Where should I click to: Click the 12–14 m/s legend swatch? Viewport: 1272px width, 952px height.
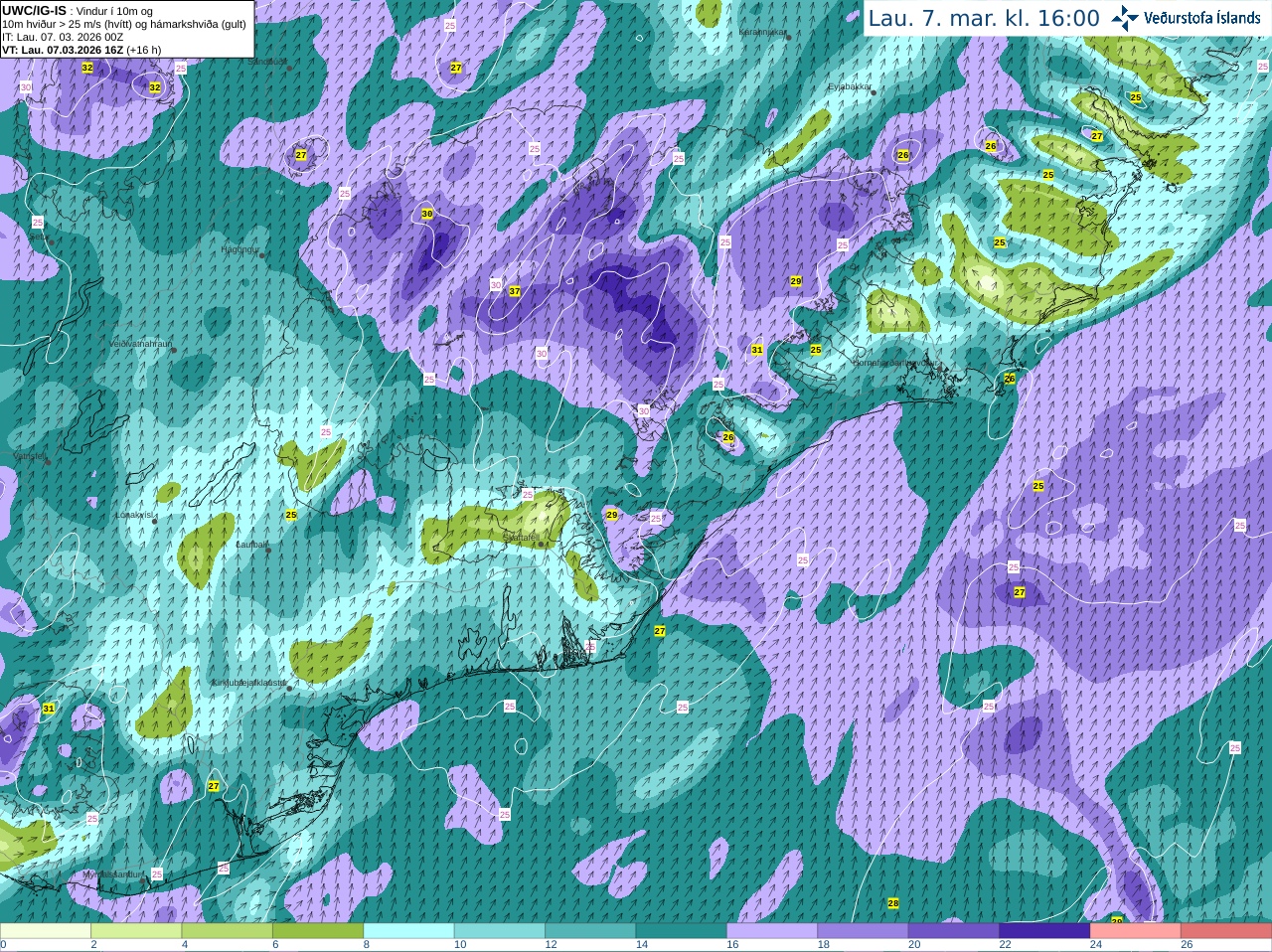590,931
